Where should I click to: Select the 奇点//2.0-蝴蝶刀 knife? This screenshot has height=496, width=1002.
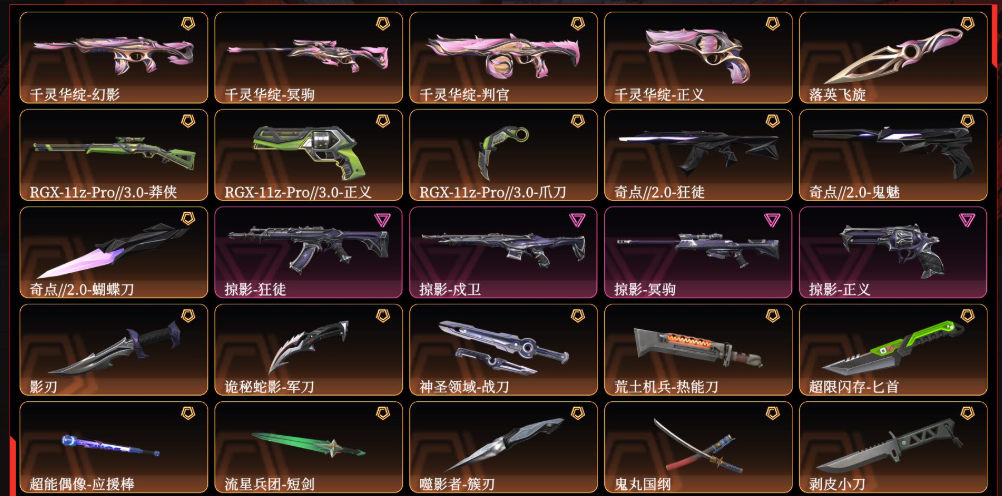[114, 252]
